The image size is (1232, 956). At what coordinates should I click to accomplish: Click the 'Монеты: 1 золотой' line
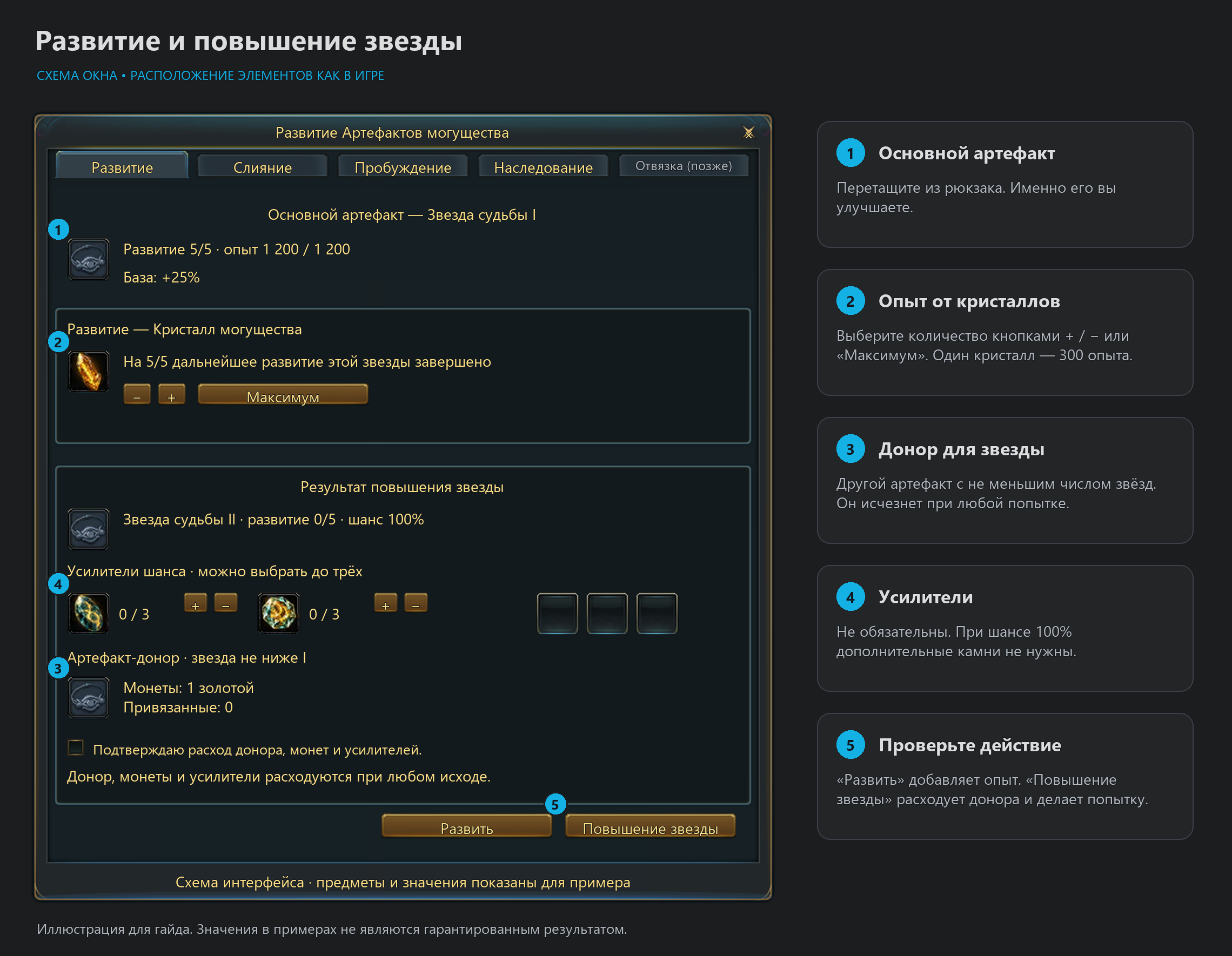189,688
